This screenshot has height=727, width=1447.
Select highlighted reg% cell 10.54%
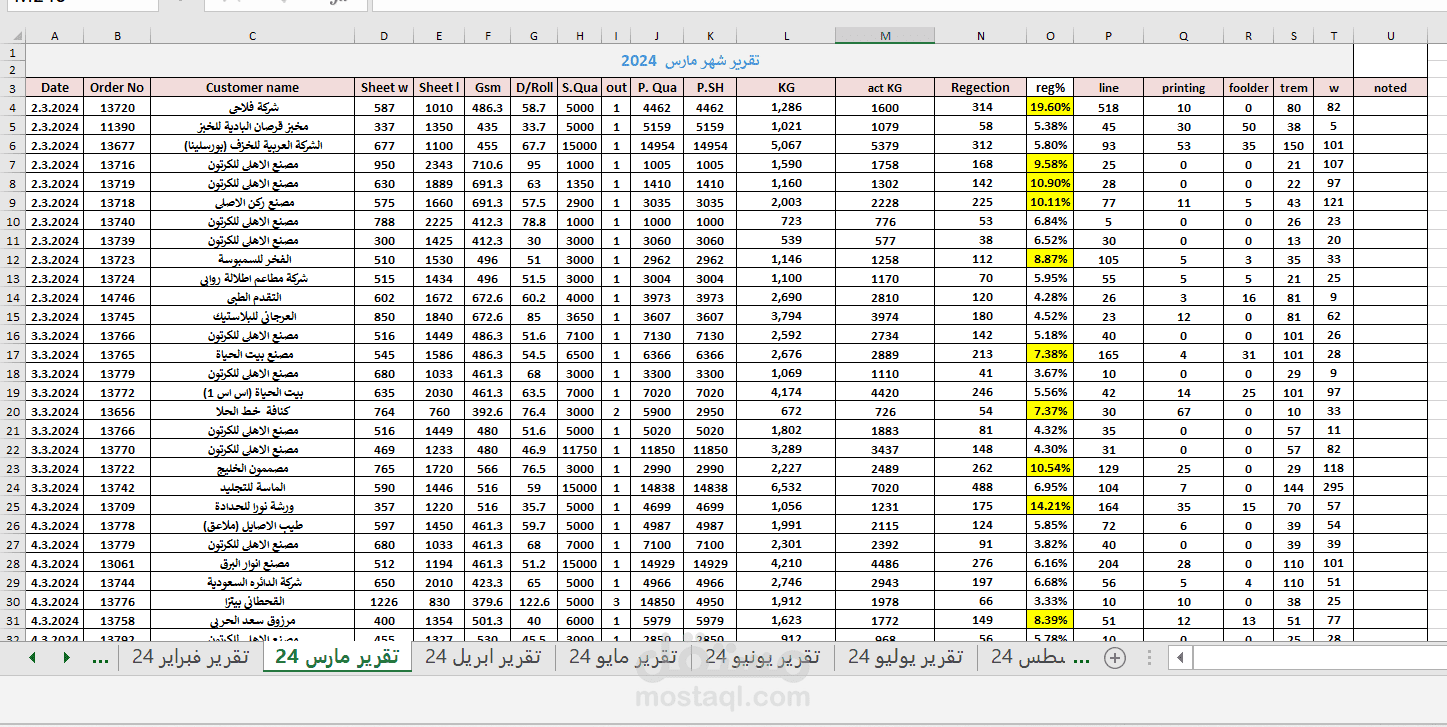pyautogui.click(x=1050, y=468)
